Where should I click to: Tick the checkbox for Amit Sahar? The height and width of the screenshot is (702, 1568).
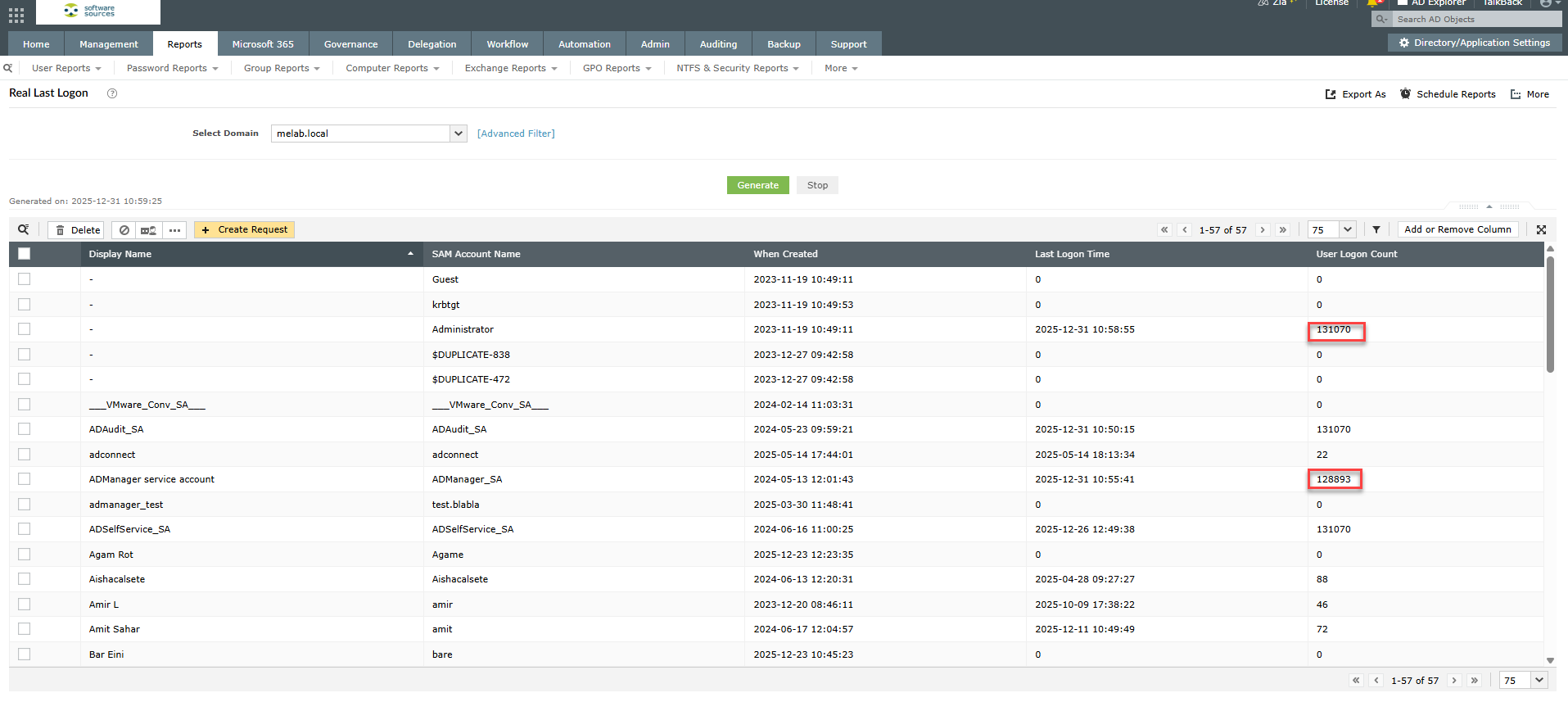25,629
